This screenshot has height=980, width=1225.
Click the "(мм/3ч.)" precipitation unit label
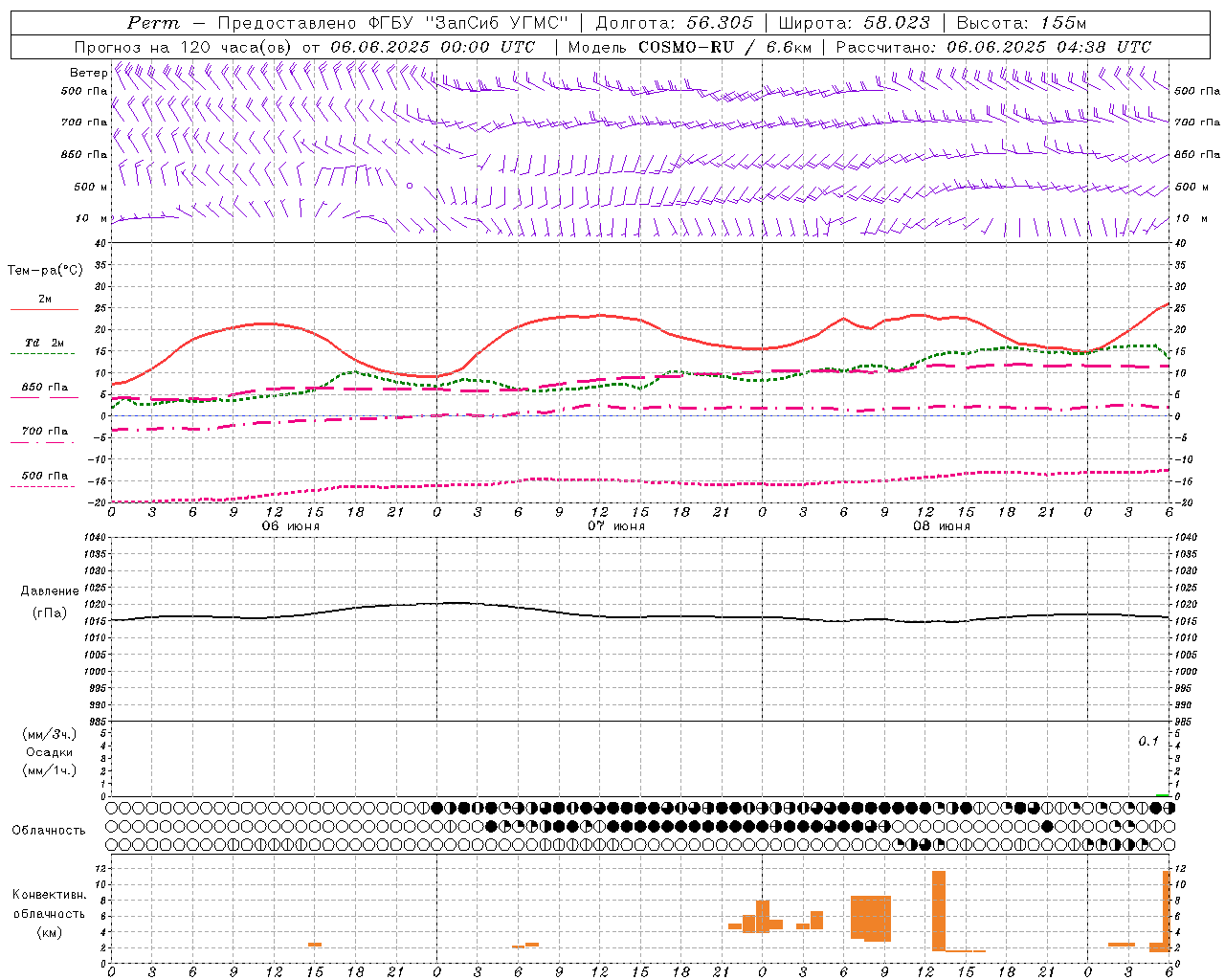click(50, 734)
